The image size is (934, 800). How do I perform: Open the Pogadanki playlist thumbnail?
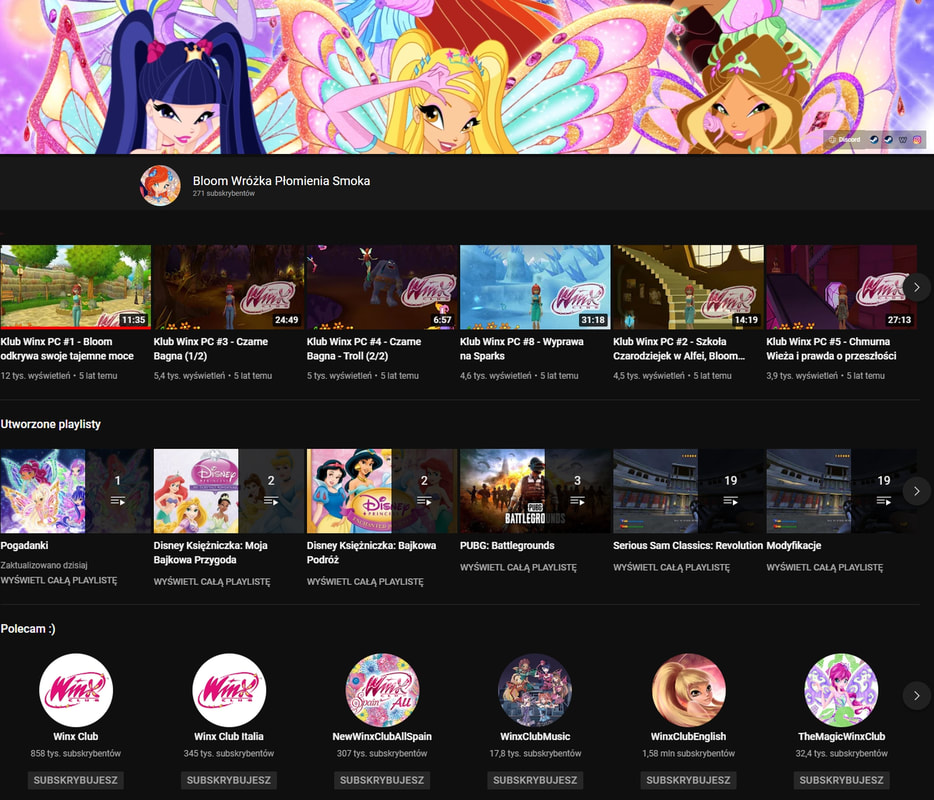point(76,491)
